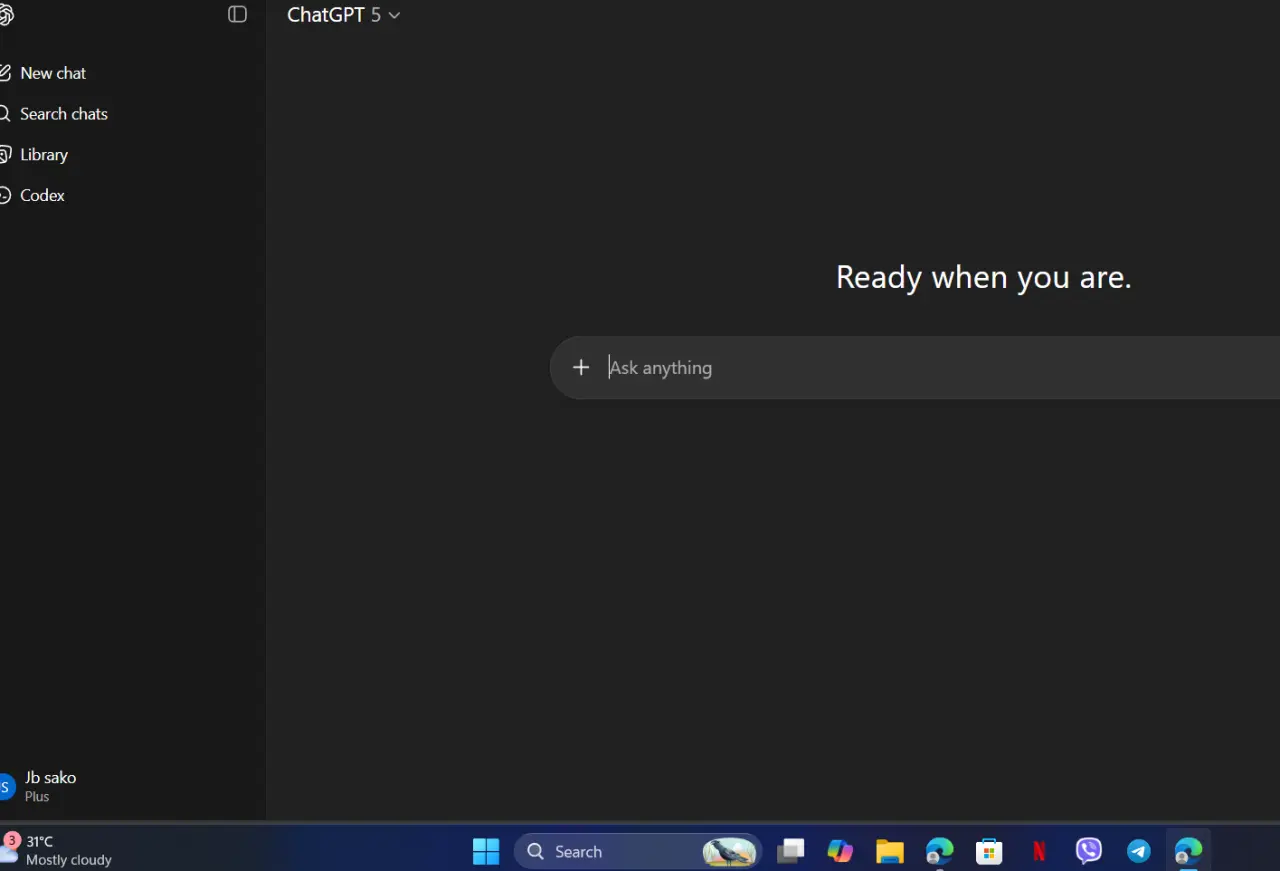Open Search chats in the sidebar

(x=54, y=114)
